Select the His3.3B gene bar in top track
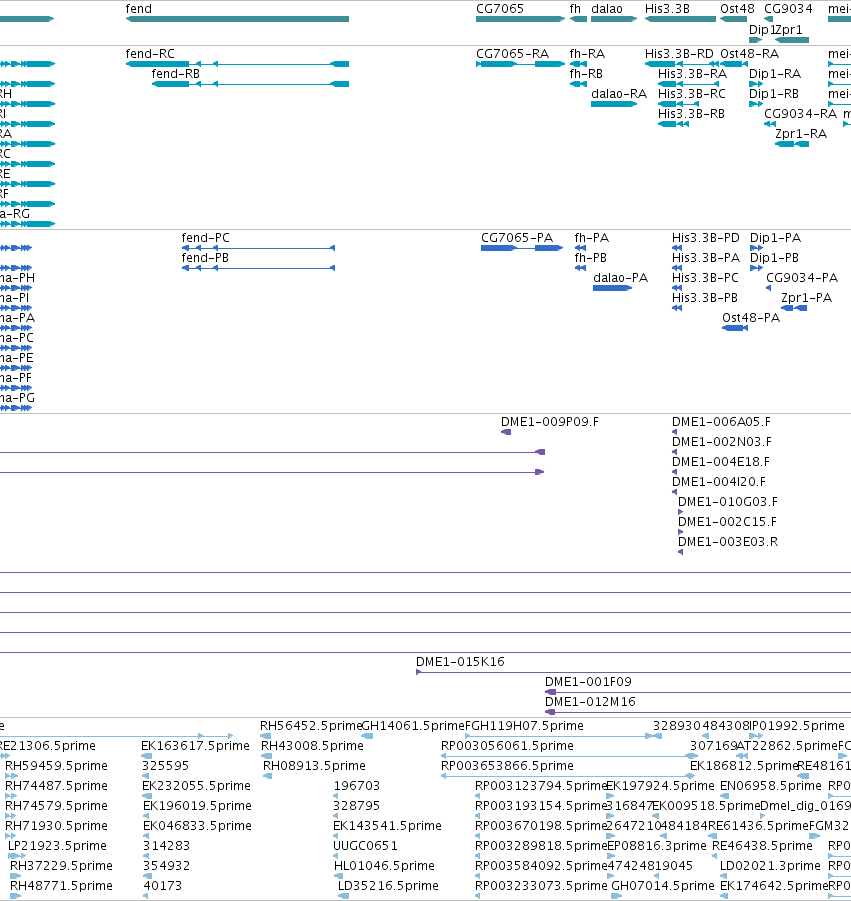This screenshot has height=901, width=851. (680, 19)
